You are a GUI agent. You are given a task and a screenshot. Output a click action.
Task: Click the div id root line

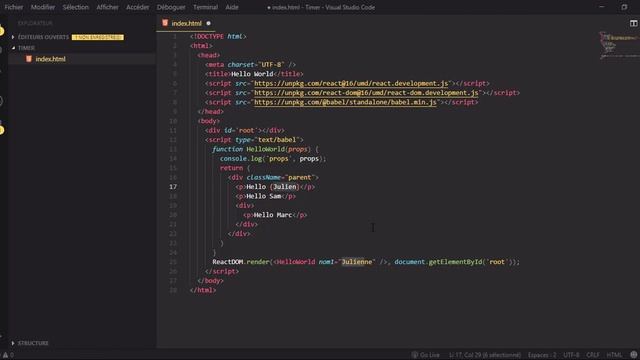tap(244, 131)
